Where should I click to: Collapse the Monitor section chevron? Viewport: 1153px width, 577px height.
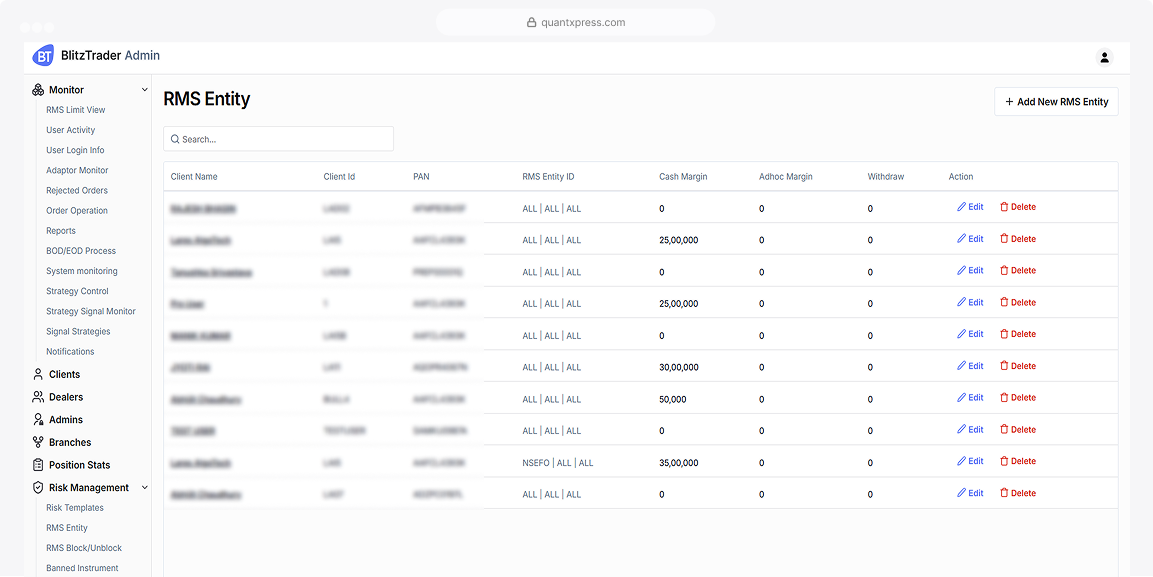144,90
